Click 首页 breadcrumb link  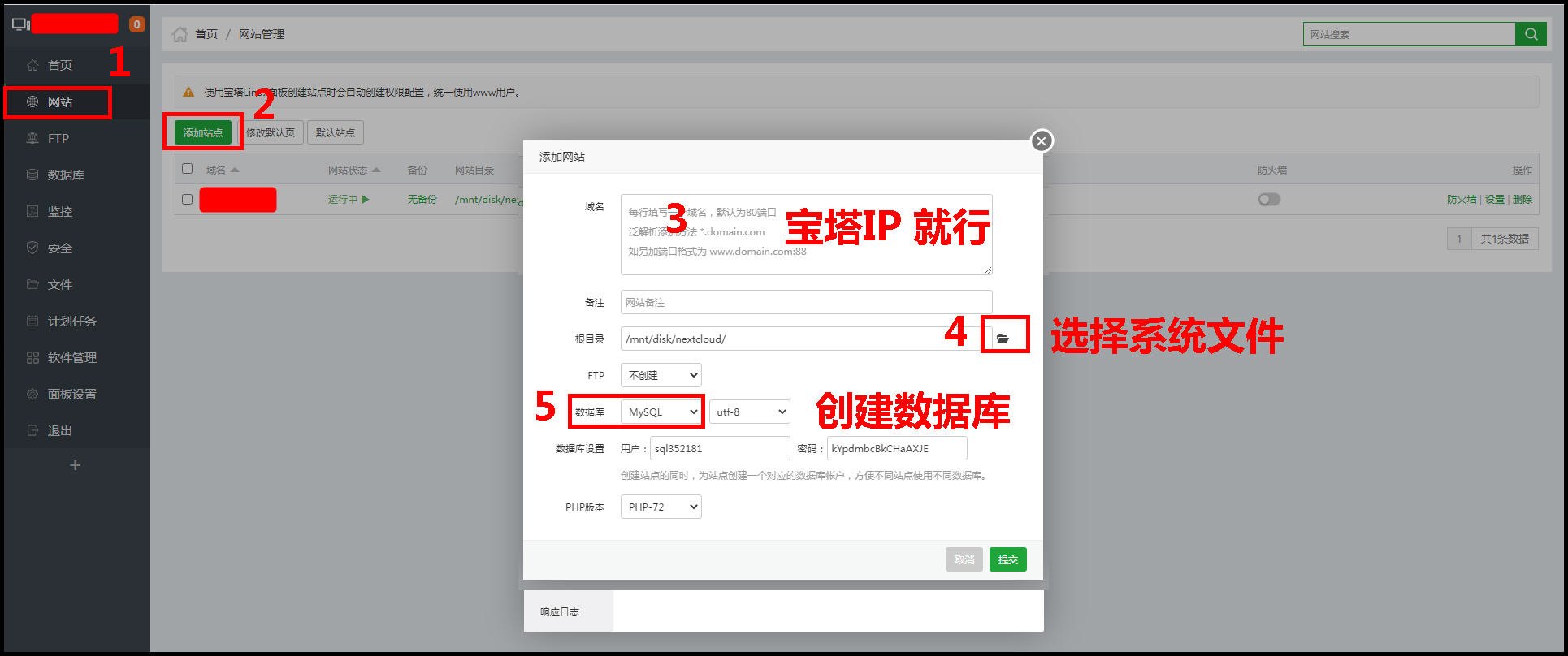click(206, 34)
